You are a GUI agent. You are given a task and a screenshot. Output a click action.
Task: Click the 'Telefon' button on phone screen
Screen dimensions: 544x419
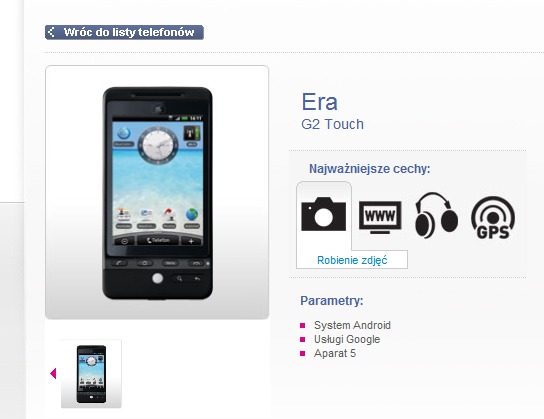158,240
